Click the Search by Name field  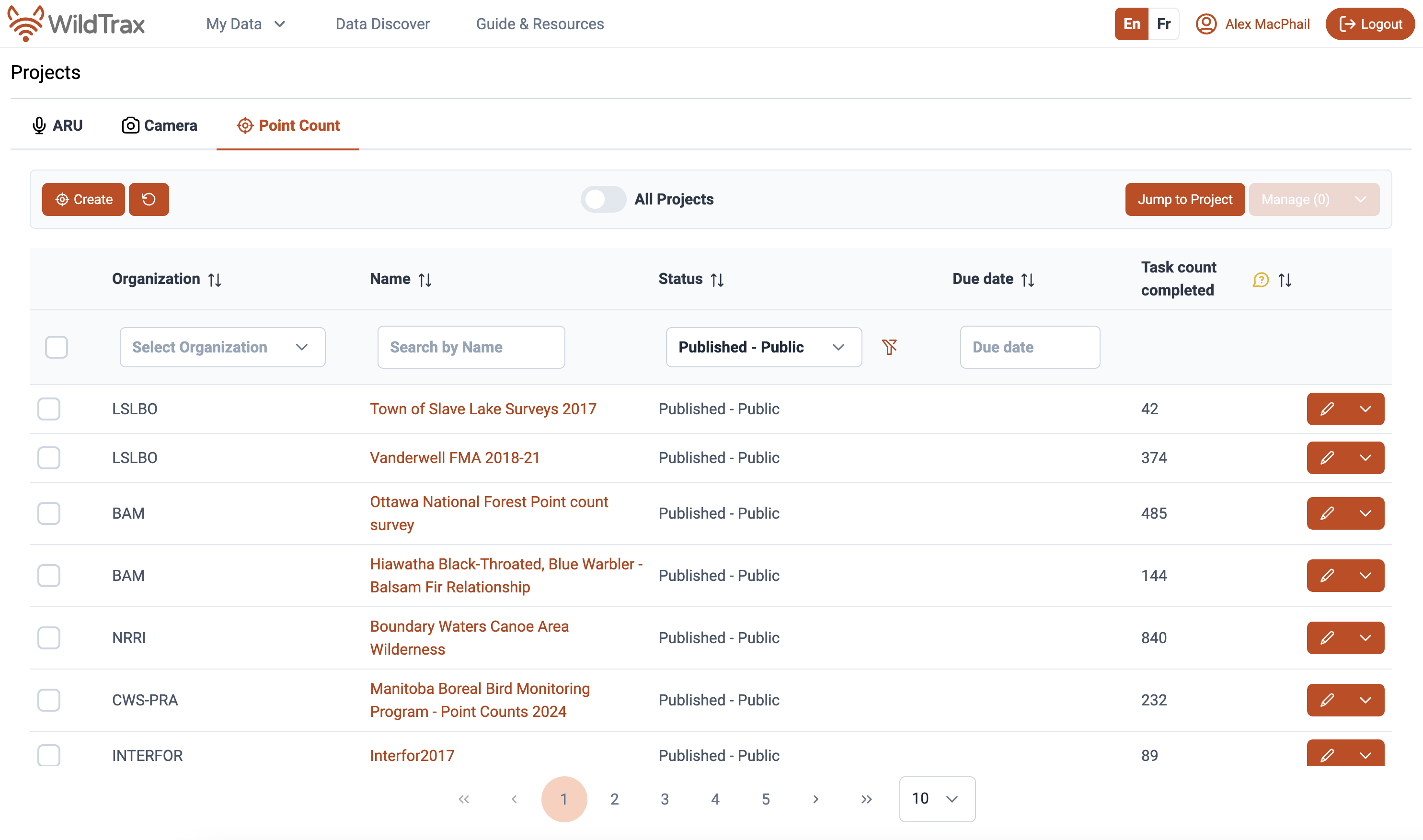pos(471,347)
